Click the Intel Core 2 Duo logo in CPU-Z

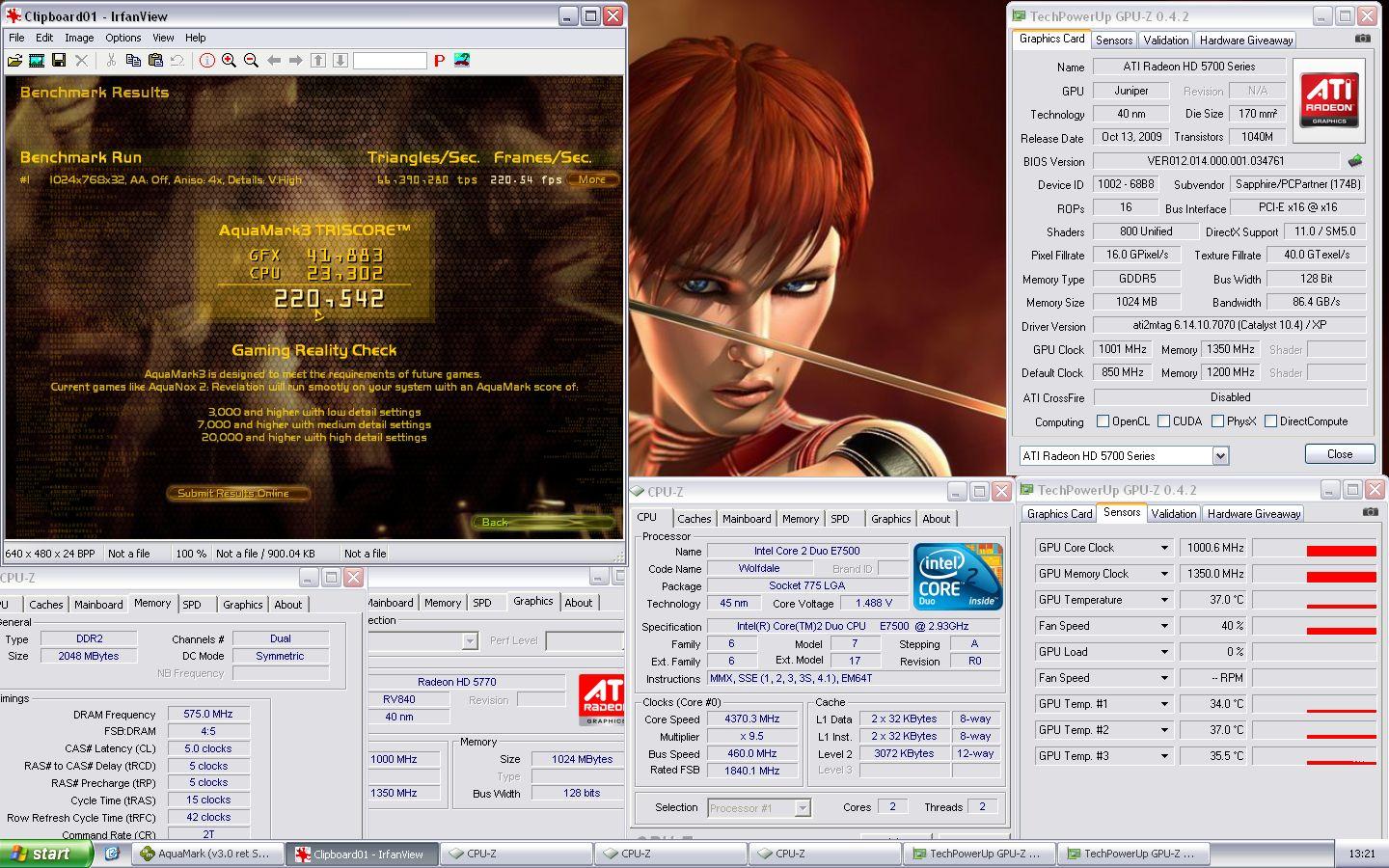pos(958,577)
